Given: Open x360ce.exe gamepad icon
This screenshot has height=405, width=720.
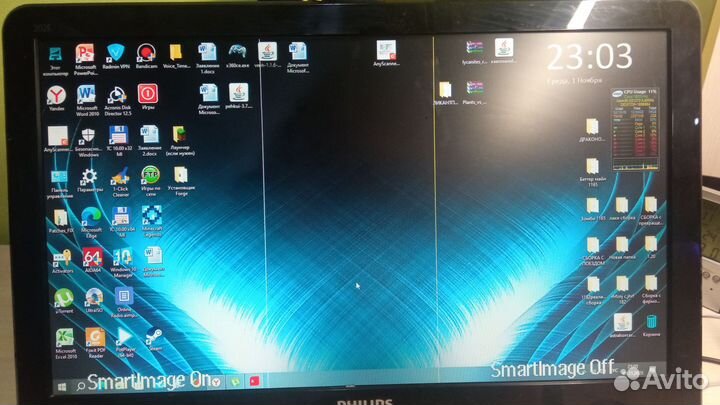Looking at the screenshot, I should 238,52.
